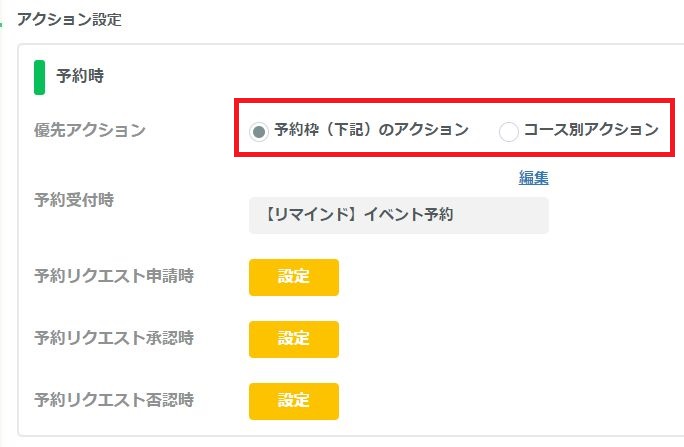This screenshot has width=684, height=447.
Task: Click the 【リマインド】イベント予約 field
Action: tap(398, 215)
